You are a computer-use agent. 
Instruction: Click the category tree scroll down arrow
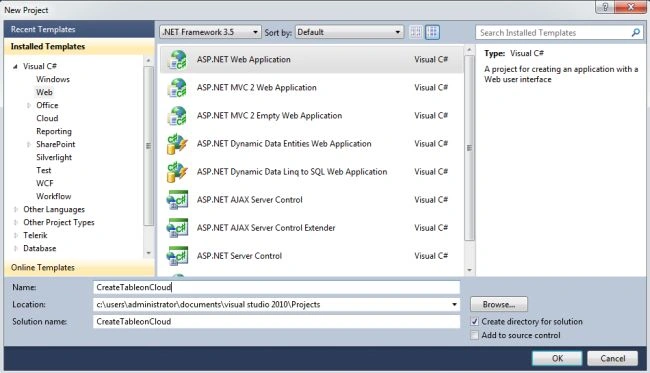coord(148,253)
